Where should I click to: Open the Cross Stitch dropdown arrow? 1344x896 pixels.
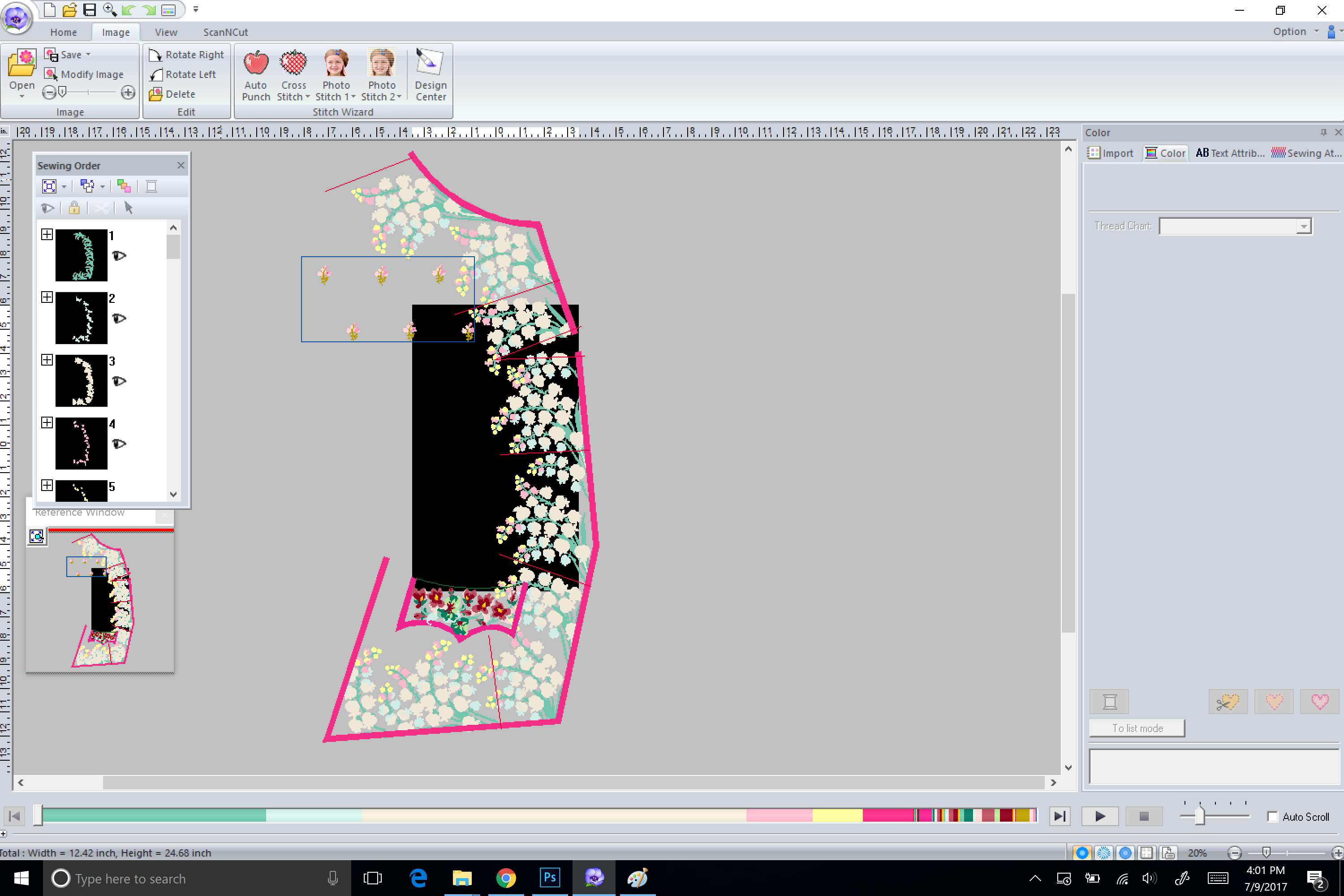pos(308,97)
